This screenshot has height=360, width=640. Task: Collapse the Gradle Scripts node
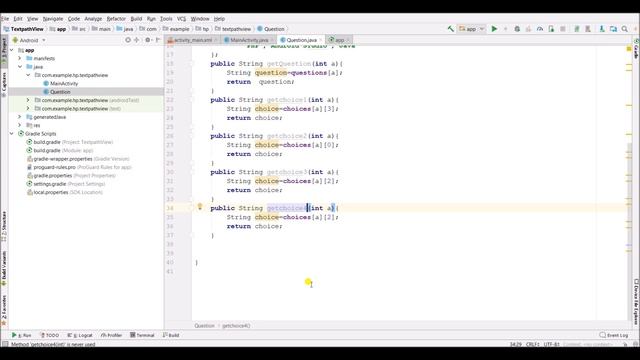(11, 133)
